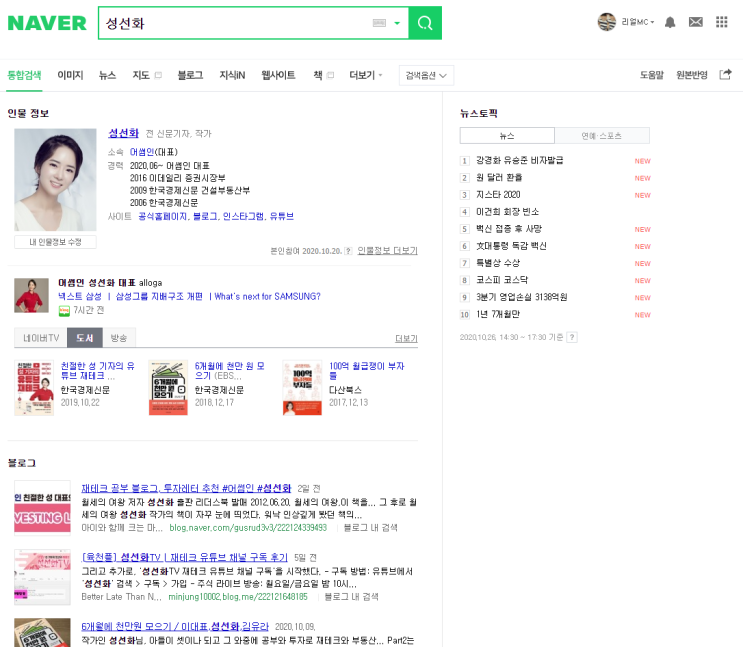
Task: Open topic 지스타 2020
Action: (498, 195)
